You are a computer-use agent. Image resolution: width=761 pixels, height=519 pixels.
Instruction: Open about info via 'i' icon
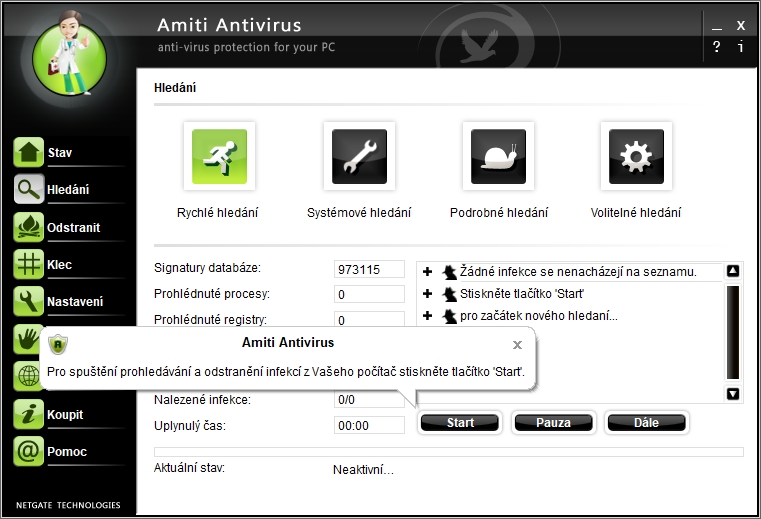coord(741,47)
